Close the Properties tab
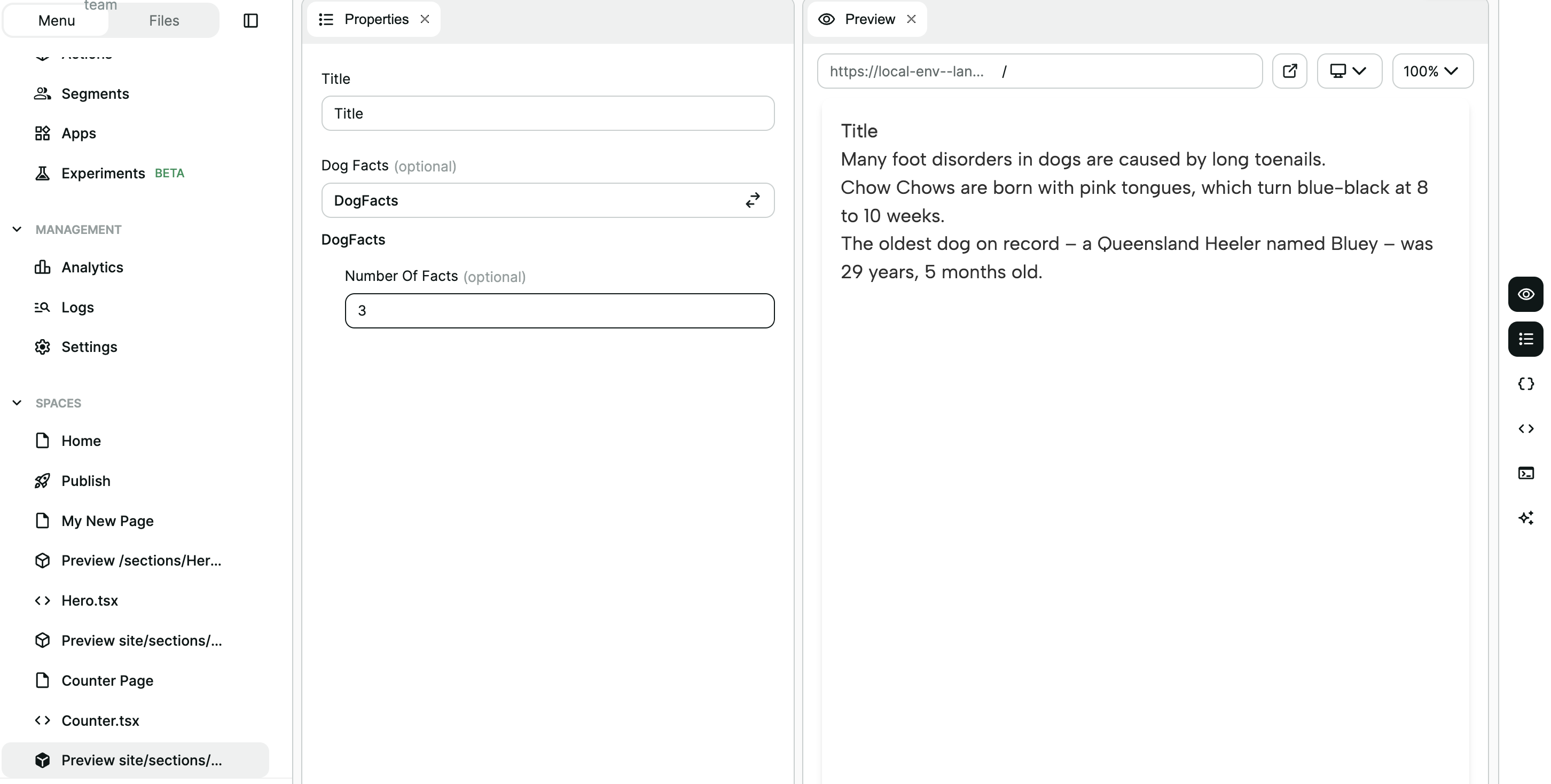 click(x=425, y=19)
